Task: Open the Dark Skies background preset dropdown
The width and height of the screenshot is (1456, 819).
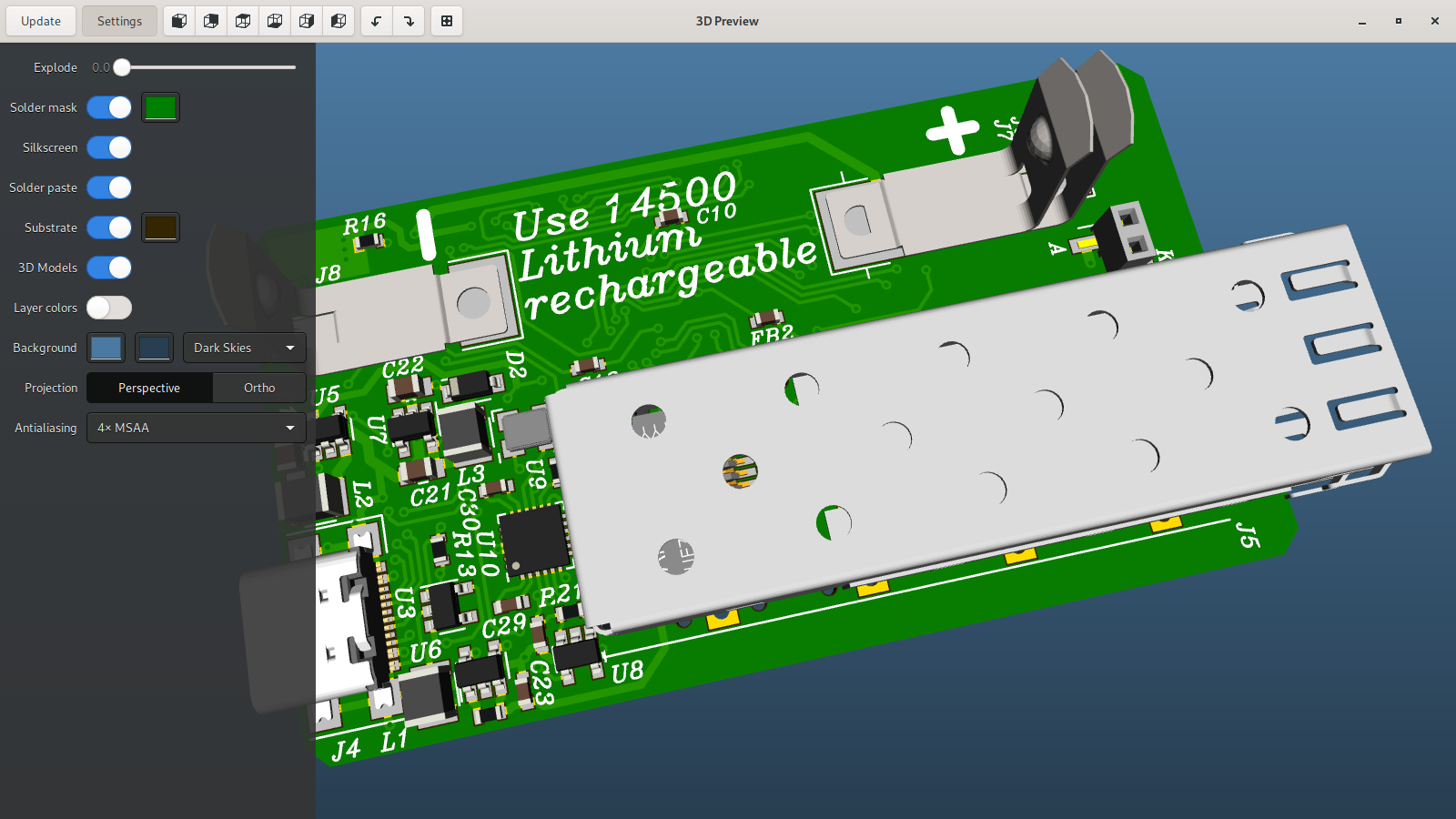Action: pyautogui.click(x=244, y=348)
